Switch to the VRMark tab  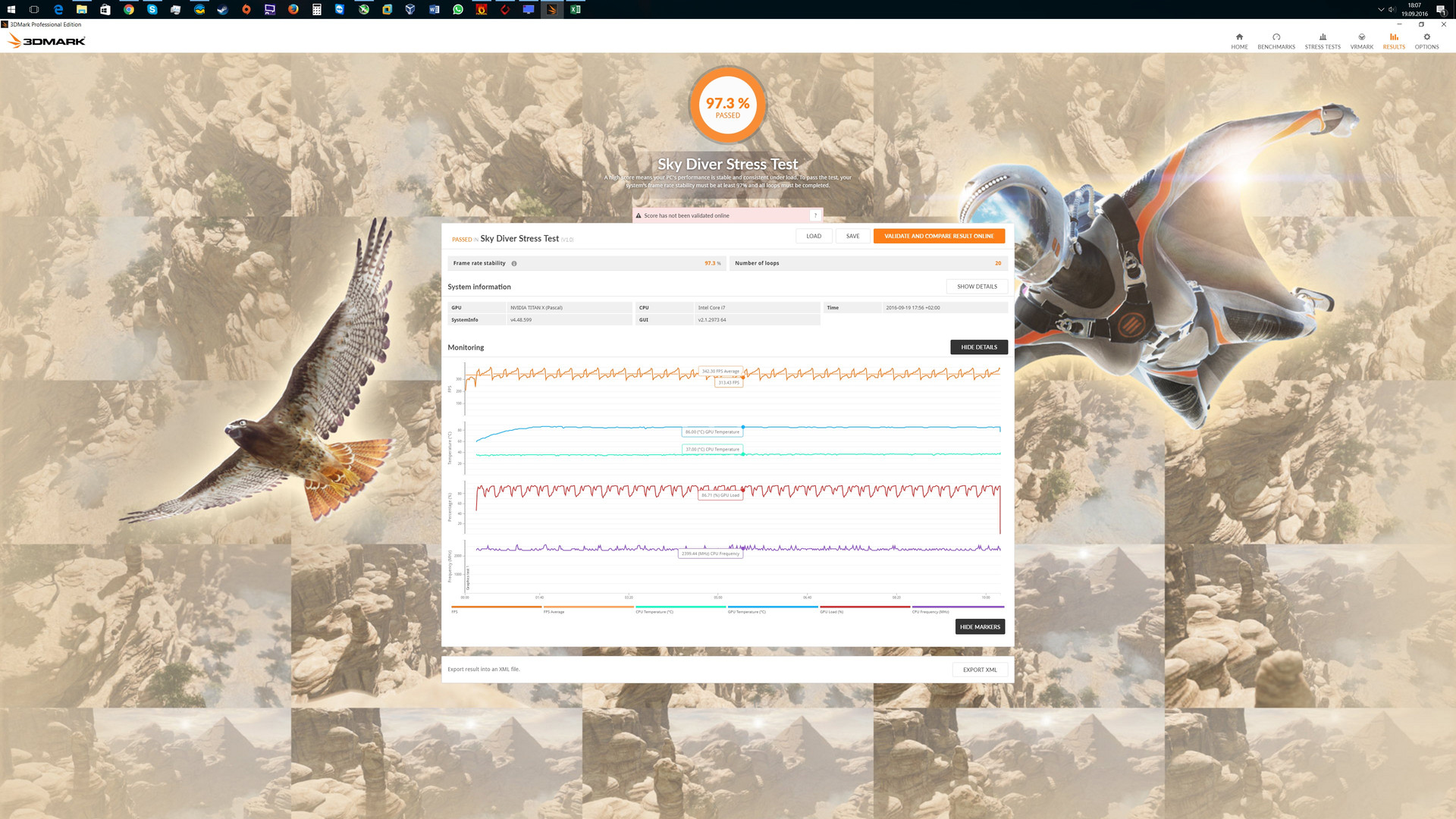tap(1361, 41)
